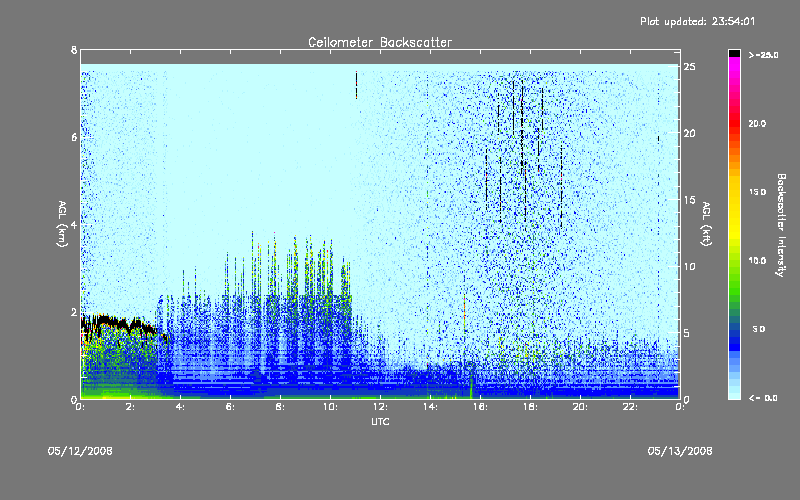Click the '6:' hour label on the UTC axis
The image size is (800, 500).
(x=231, y=407)
